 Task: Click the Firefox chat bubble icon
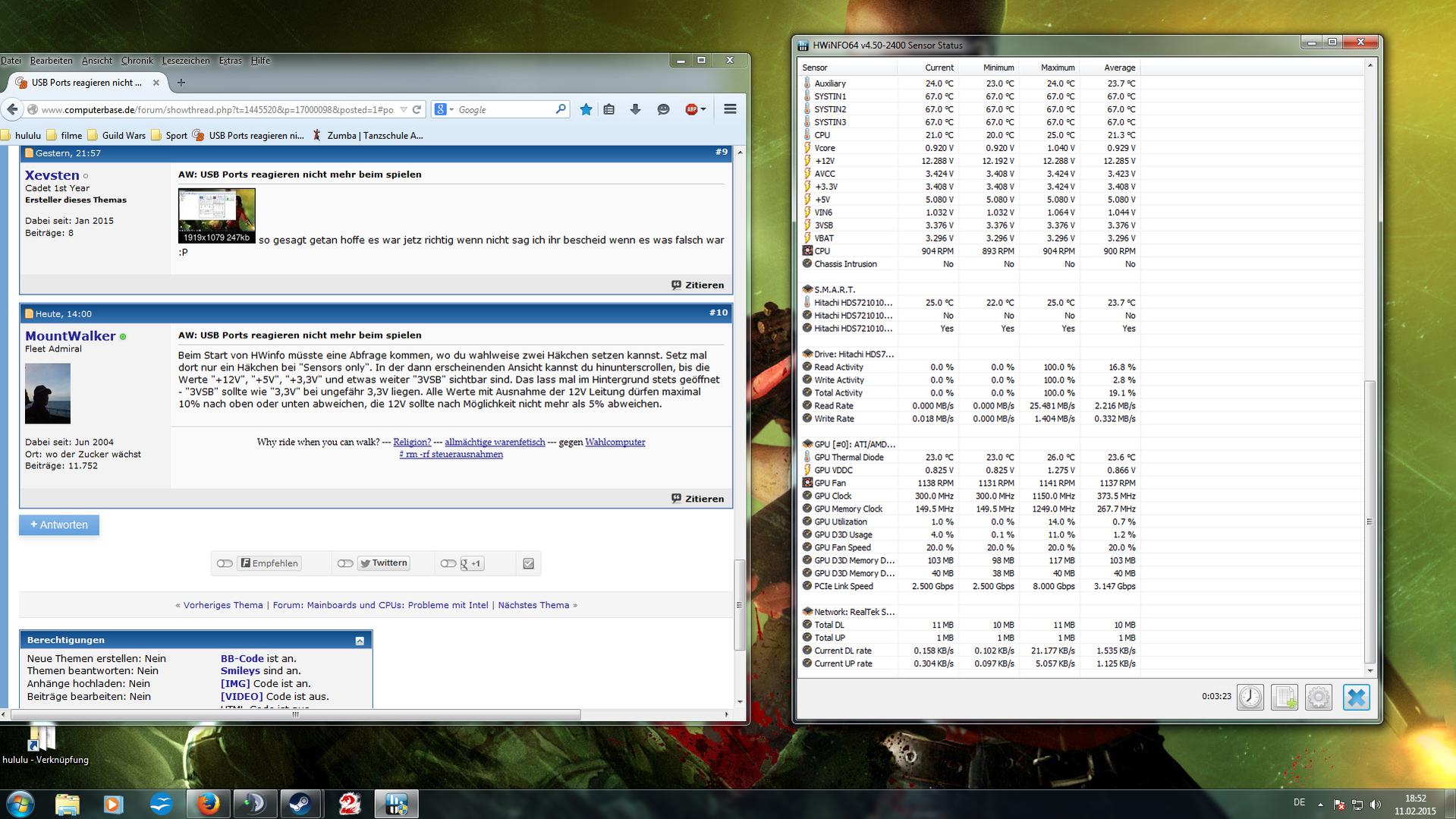click(x=663, y=109)
